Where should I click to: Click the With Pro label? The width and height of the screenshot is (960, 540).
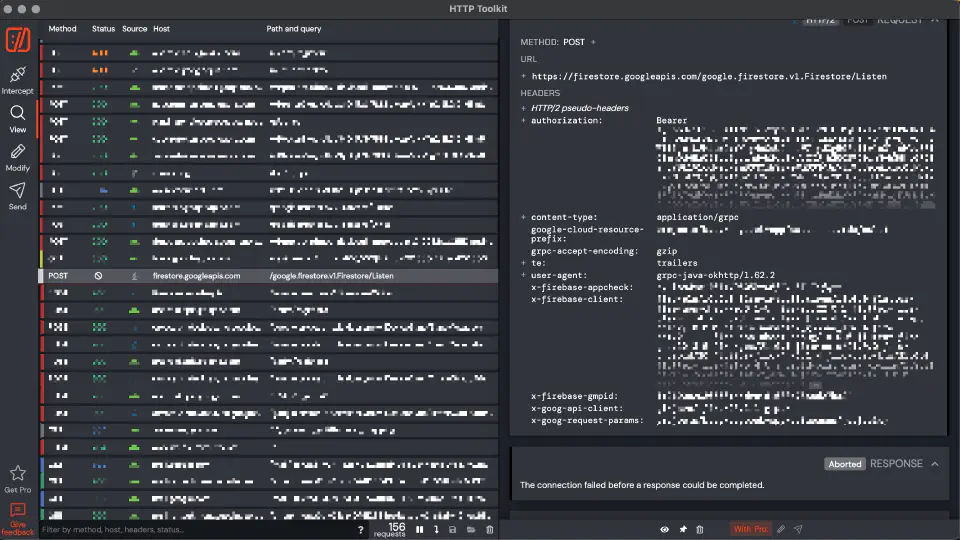(751, 529)
